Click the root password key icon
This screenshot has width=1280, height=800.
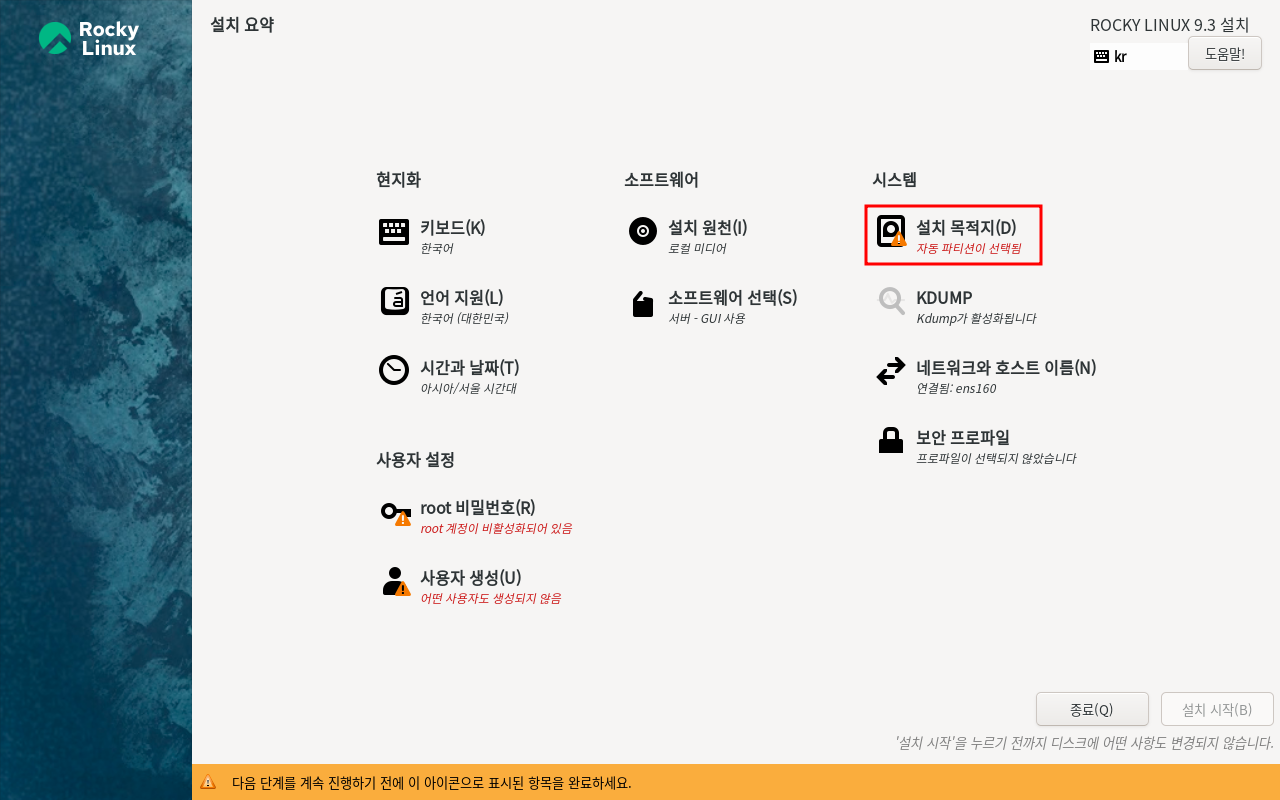click(396, 513)
